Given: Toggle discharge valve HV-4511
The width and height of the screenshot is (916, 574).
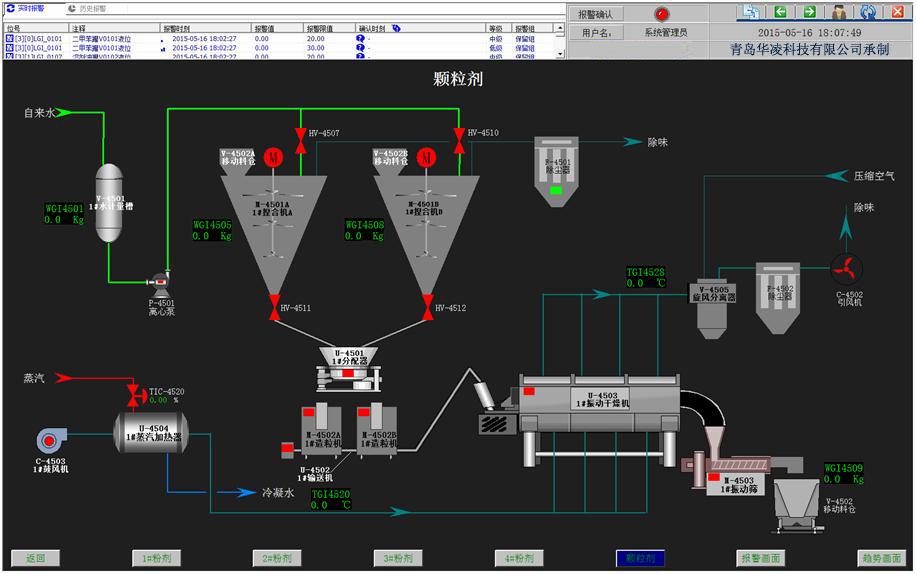Looking at the screenshot, I should [274, 307].
